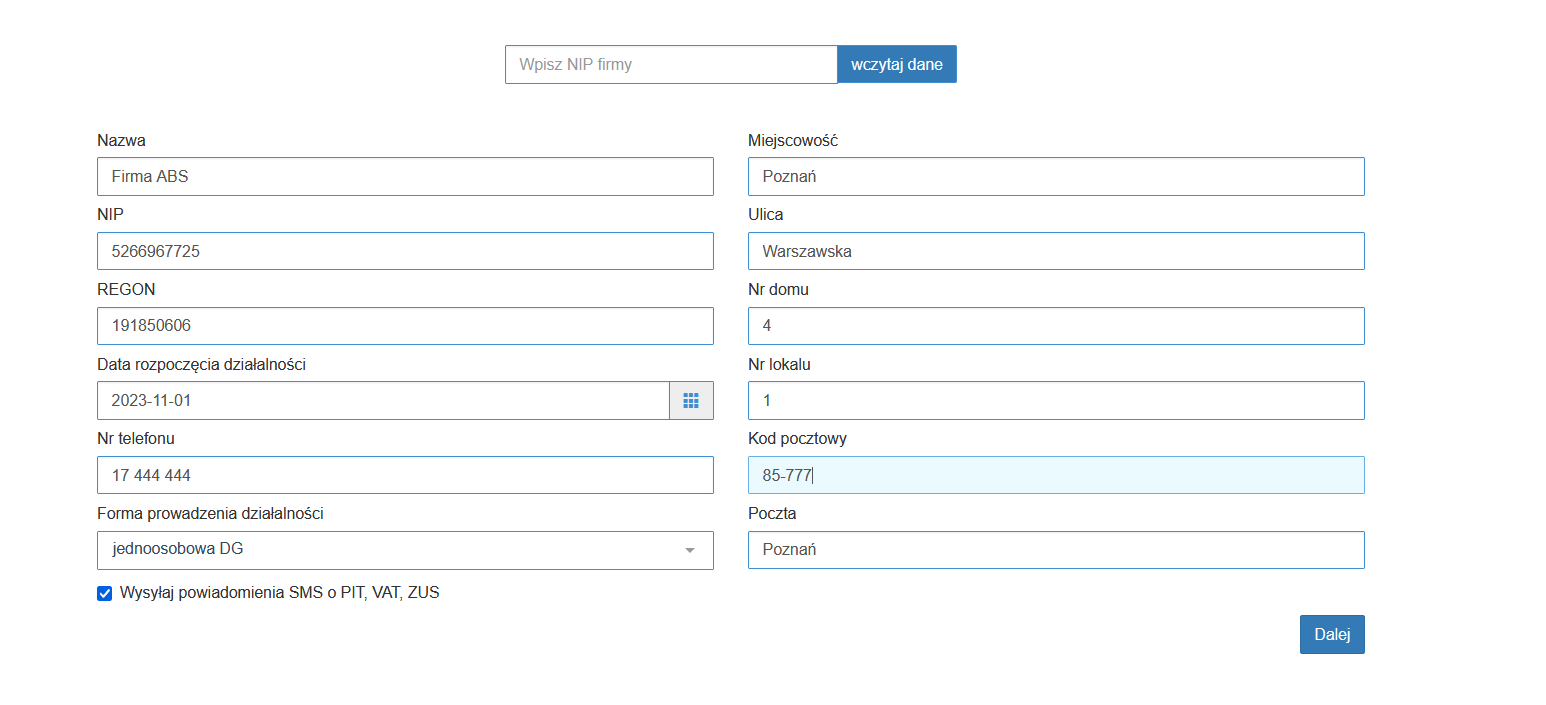Image resolution: width=1546 pixels, height=705 pixels.
Task: Open the calendar date picker icon
Action: coord(690,400)
